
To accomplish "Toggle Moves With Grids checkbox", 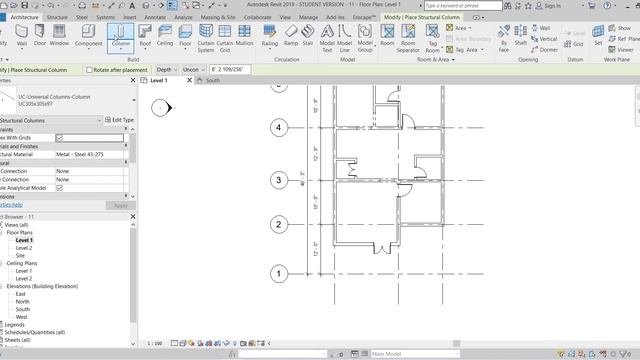I will click(x=59, y=138).
